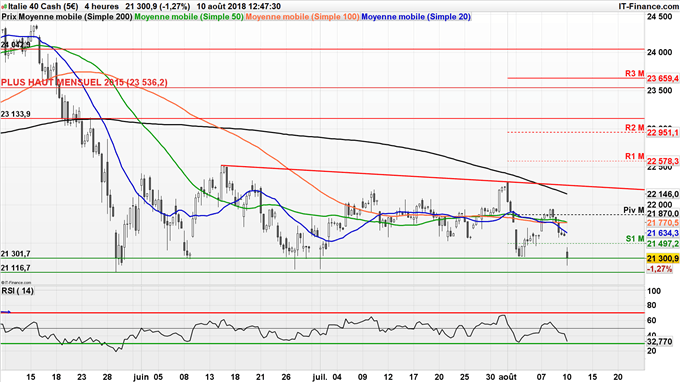Click the '13' date axis label

coord(209,377)
